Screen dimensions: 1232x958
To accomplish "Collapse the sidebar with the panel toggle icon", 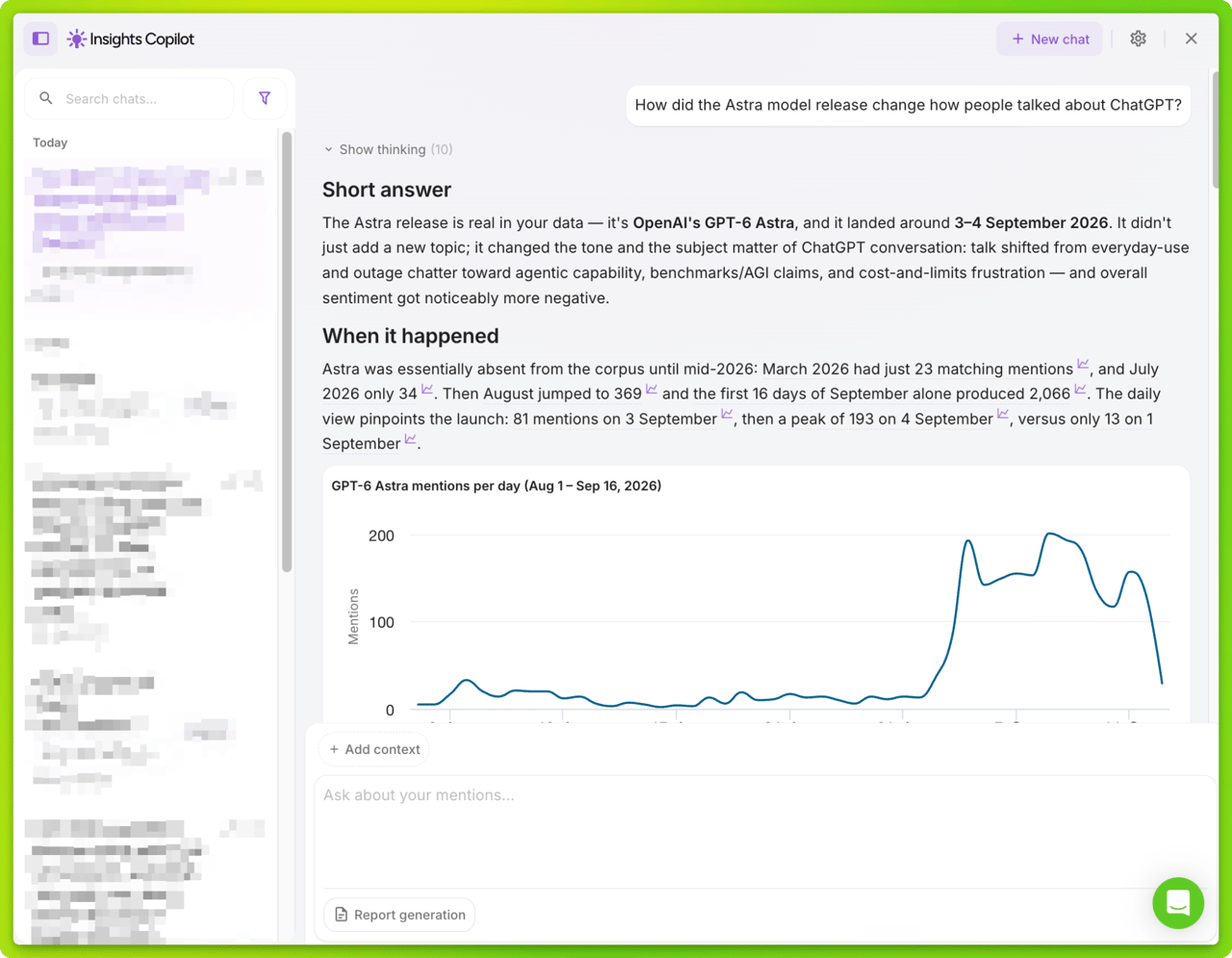I will tap(40, 39).
